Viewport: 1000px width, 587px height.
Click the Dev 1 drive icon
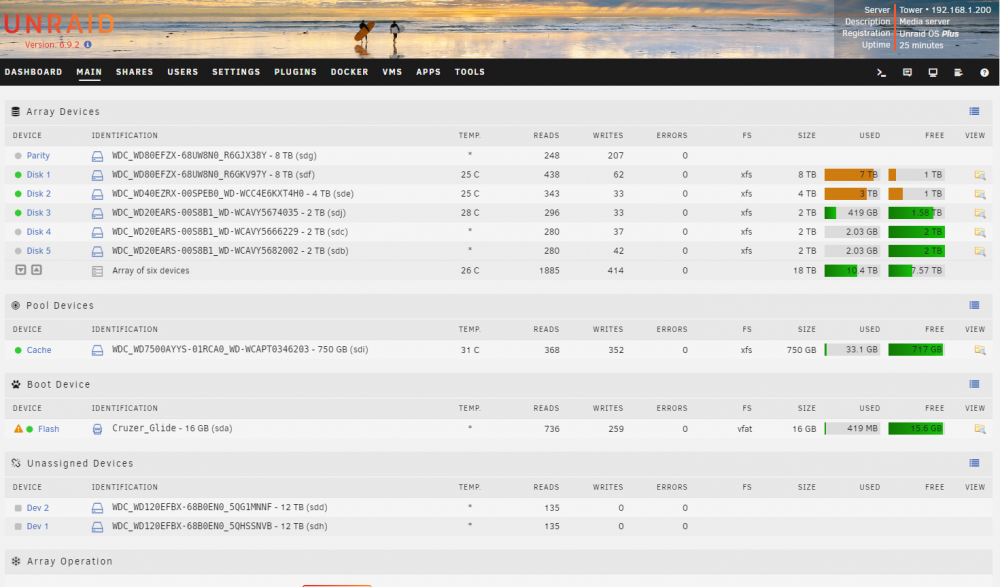coord(97,527)
